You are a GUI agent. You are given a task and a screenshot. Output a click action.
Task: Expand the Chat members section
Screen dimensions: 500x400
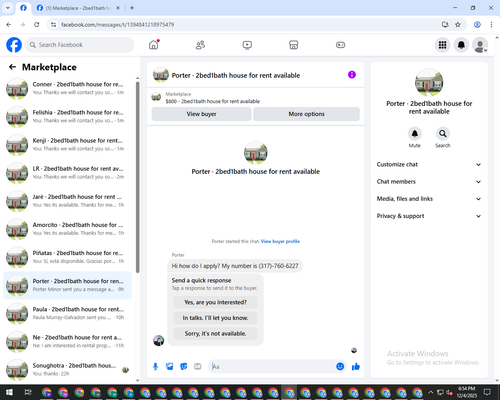tap(429, 182)
